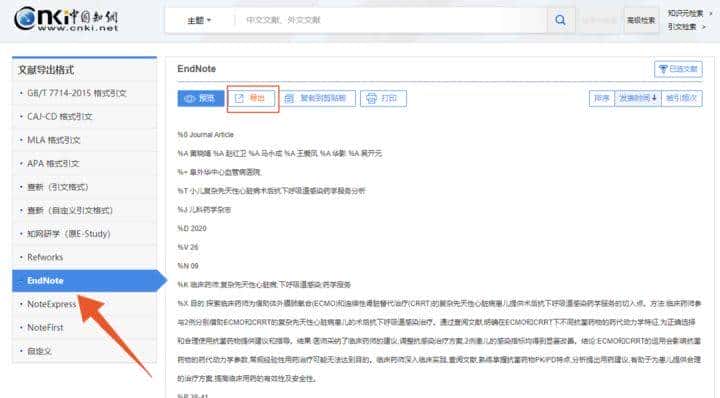Click the %N 09 line
This screenshot has height=398, width=720.
188,266
